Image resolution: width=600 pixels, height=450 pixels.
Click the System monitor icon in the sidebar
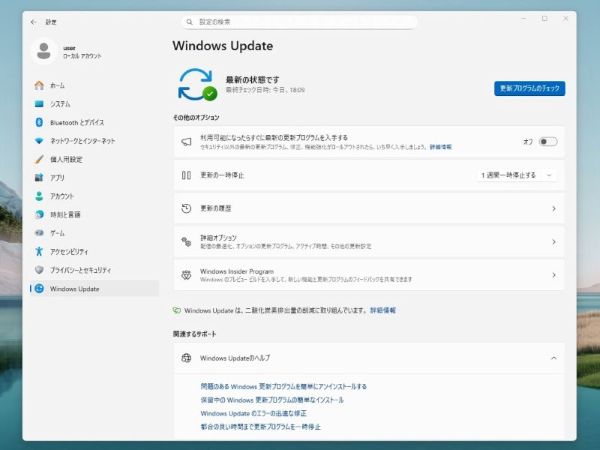(39, 104)
